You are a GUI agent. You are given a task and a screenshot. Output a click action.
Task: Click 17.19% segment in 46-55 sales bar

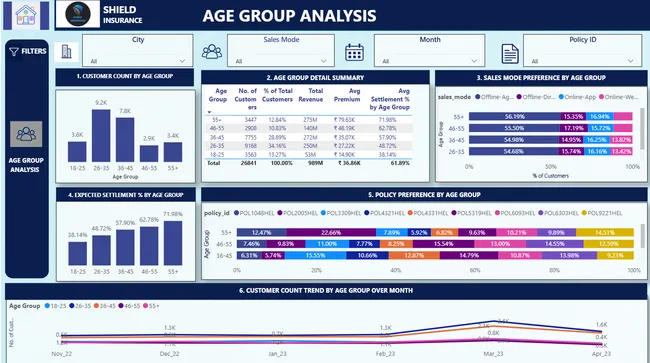(x=574, y=128)
